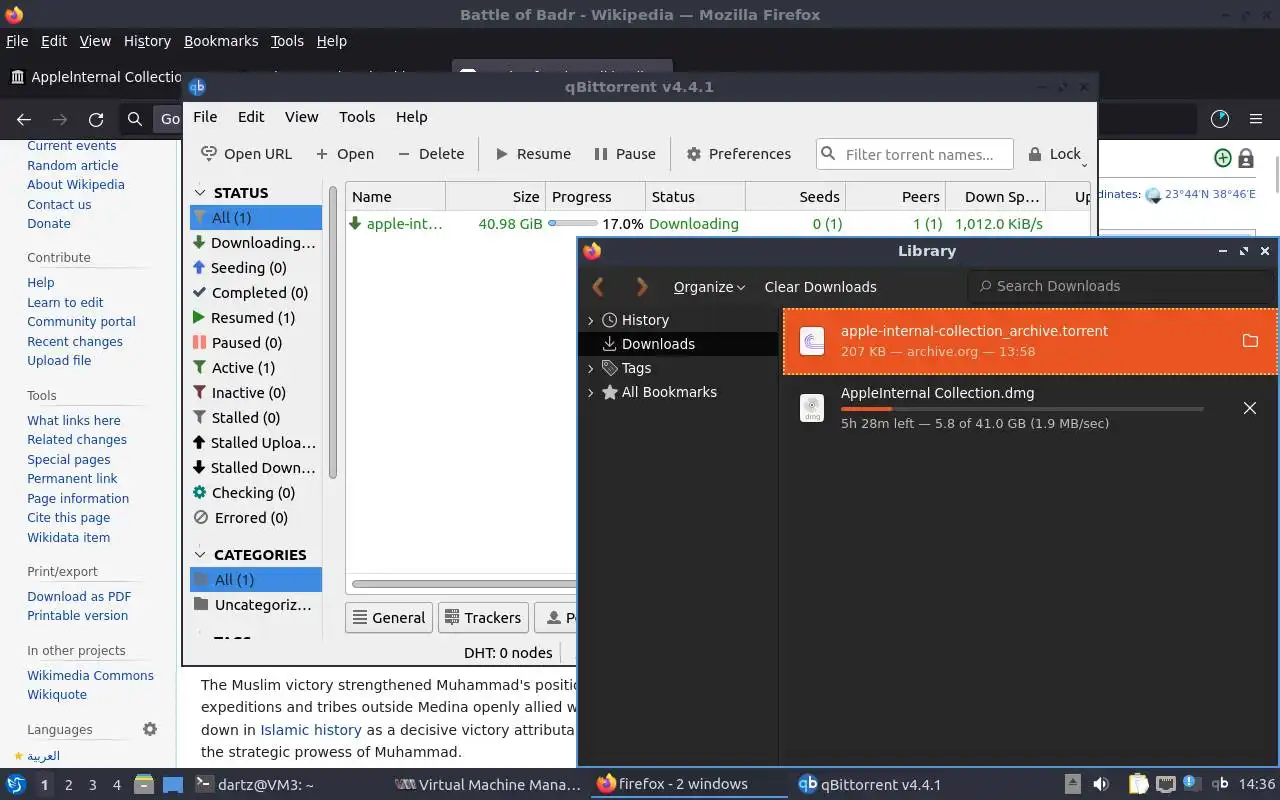Select Seeding (0) status filter
The height and width of the screenshot is (800, 1280).
[256, 268]
